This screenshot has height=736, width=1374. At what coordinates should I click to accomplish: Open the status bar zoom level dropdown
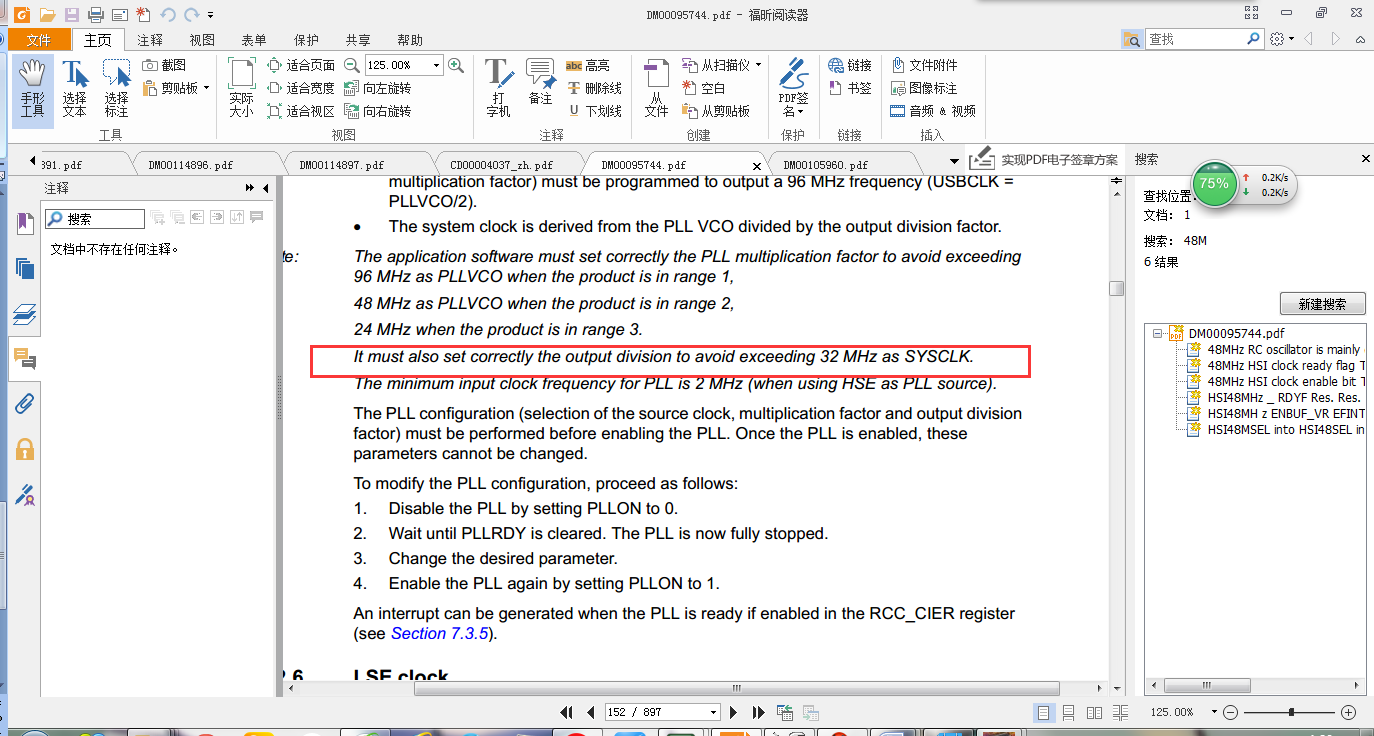tap(1214, 712)
